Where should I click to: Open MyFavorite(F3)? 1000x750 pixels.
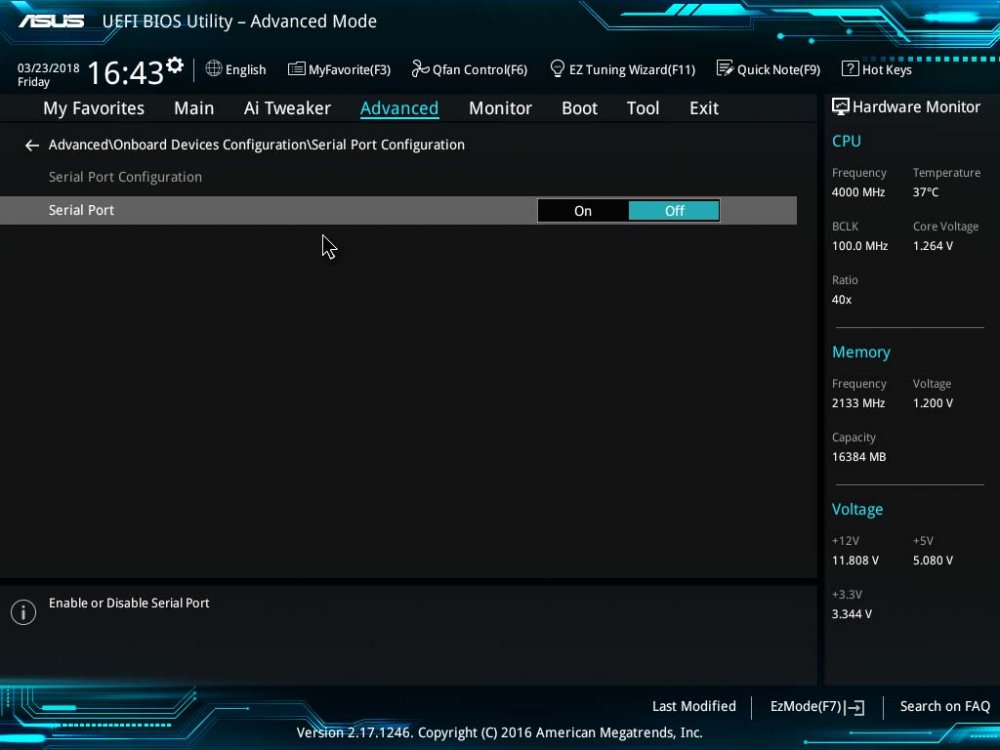click(349, 70)
